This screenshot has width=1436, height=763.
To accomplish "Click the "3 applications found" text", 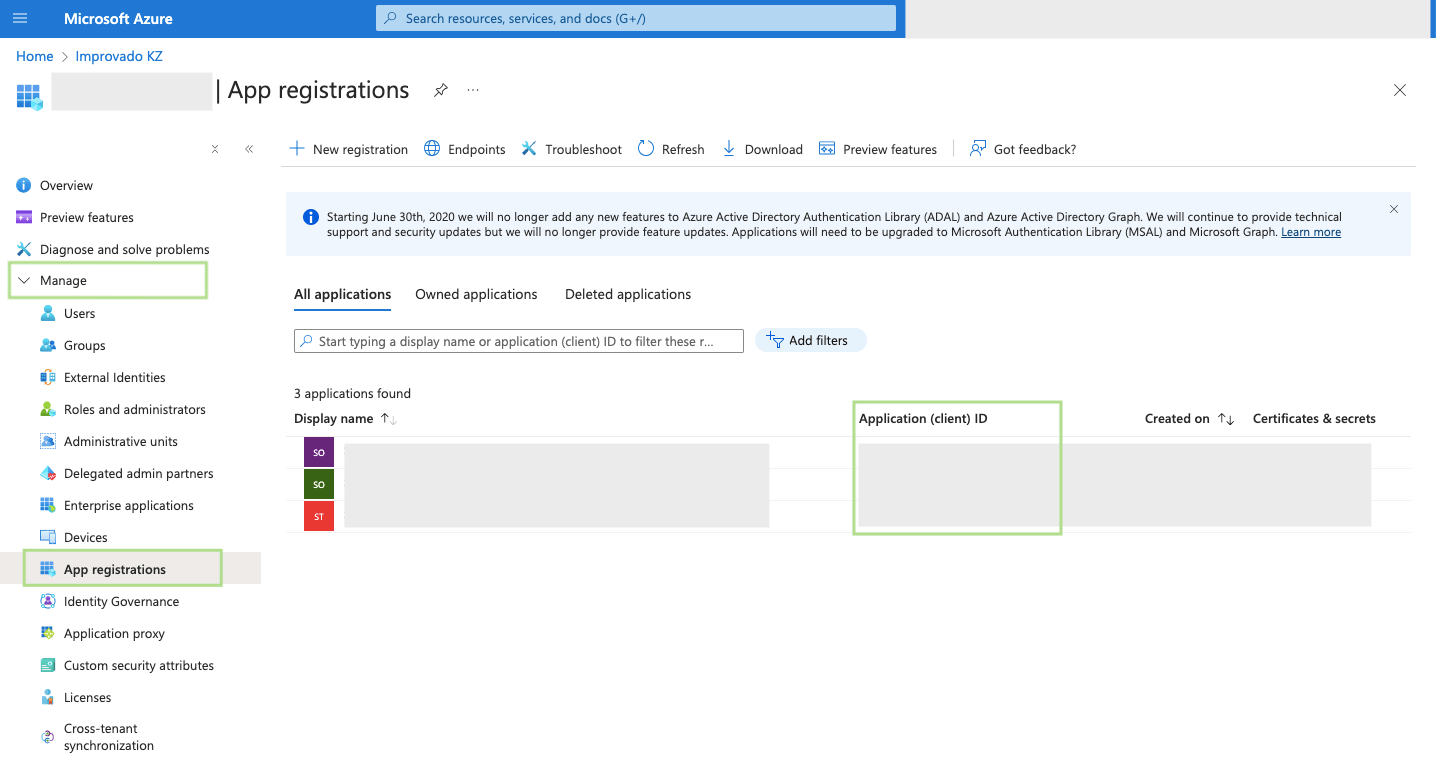I will [x=352, y=393].
